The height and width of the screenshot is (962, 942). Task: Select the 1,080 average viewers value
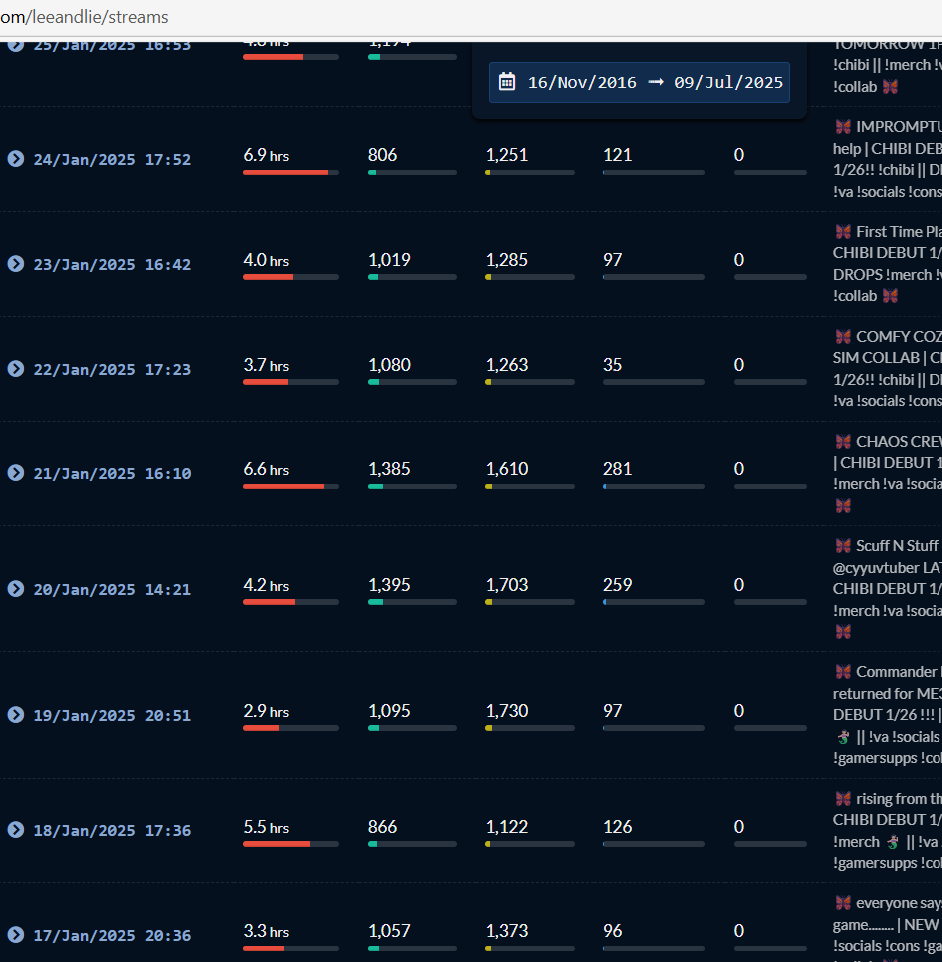(x=390, y=364)
